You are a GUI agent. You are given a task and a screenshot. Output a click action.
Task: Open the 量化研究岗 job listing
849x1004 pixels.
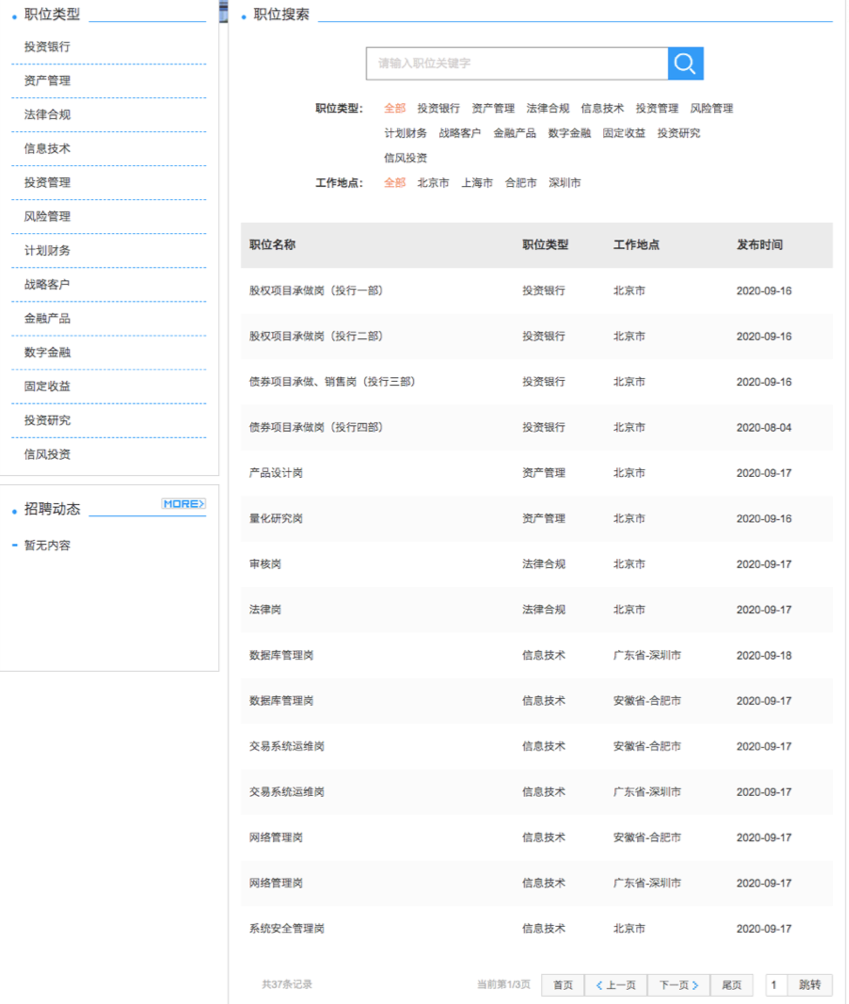coord(276,518)
